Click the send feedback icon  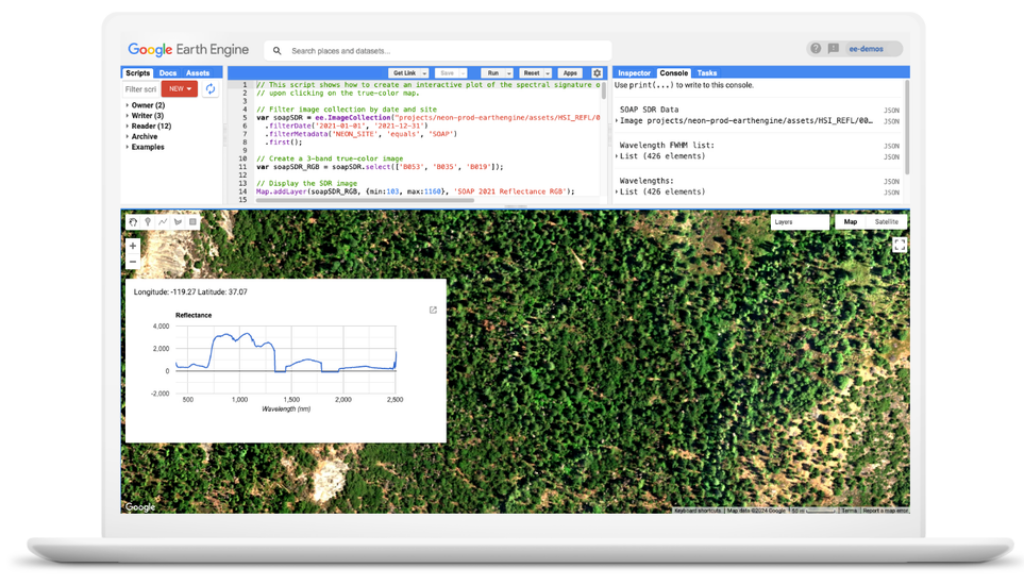tap(833, 48)
